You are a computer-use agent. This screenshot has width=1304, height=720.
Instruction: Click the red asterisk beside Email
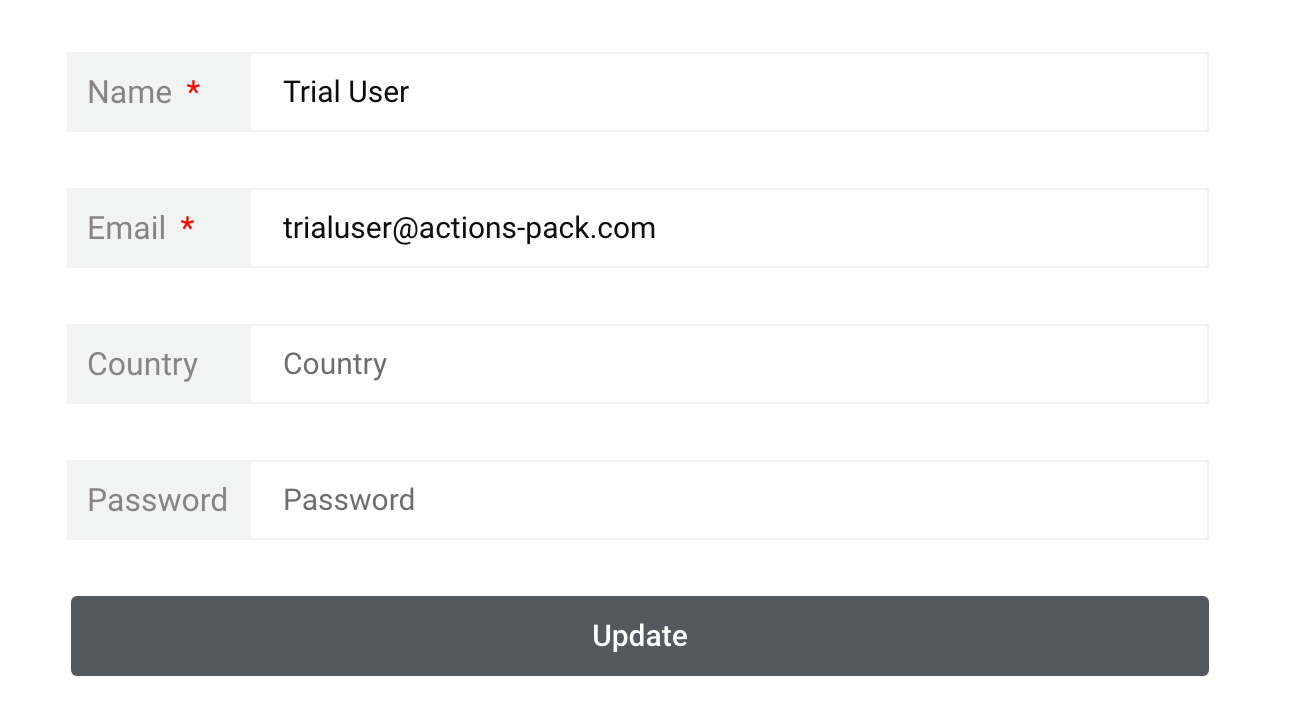tap(187, 226)
